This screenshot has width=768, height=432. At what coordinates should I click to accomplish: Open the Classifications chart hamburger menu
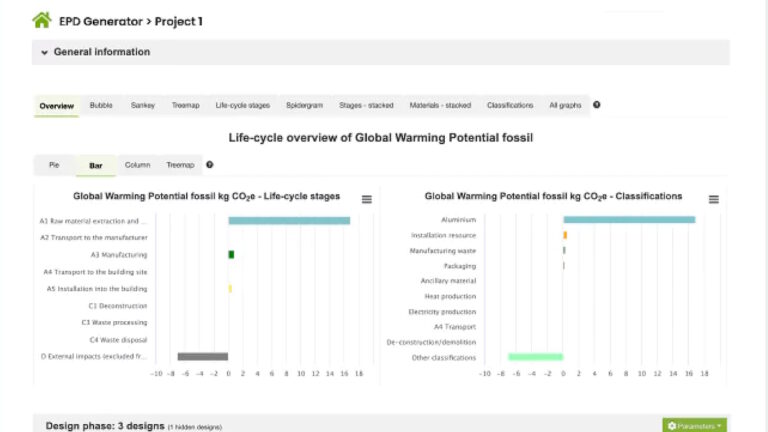(713, 199)
